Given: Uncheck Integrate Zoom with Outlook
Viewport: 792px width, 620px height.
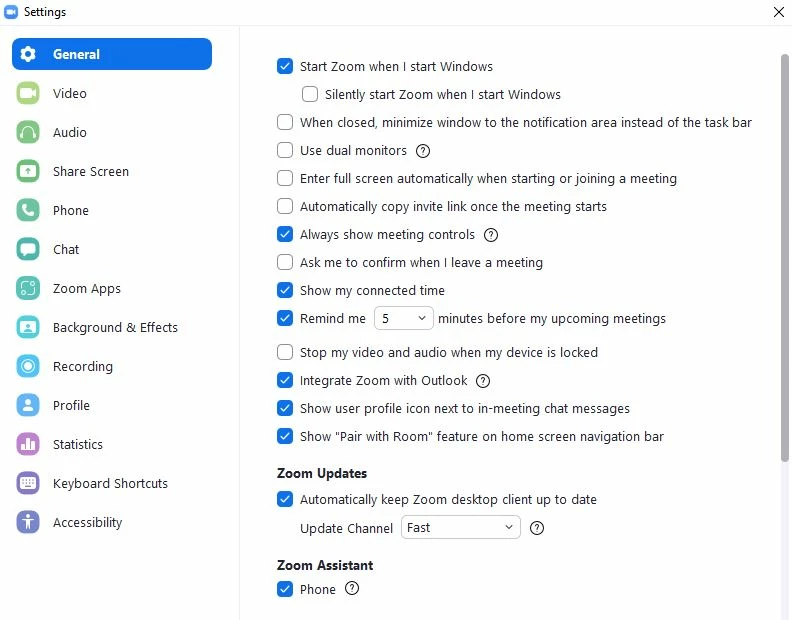Looking at the screenshot, I should click(x=285, y=380).
